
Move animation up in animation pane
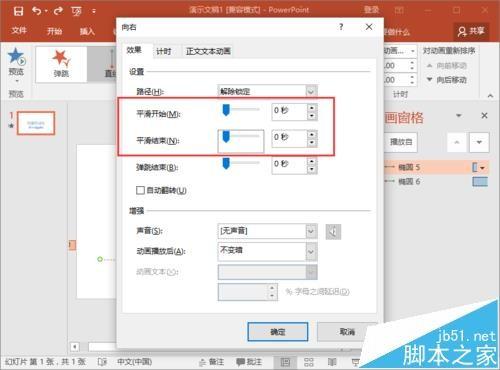point(457,142)
